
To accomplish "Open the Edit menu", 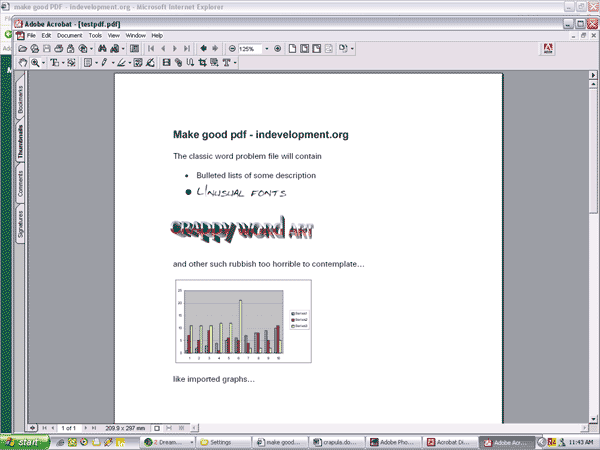I will (46, 36).
